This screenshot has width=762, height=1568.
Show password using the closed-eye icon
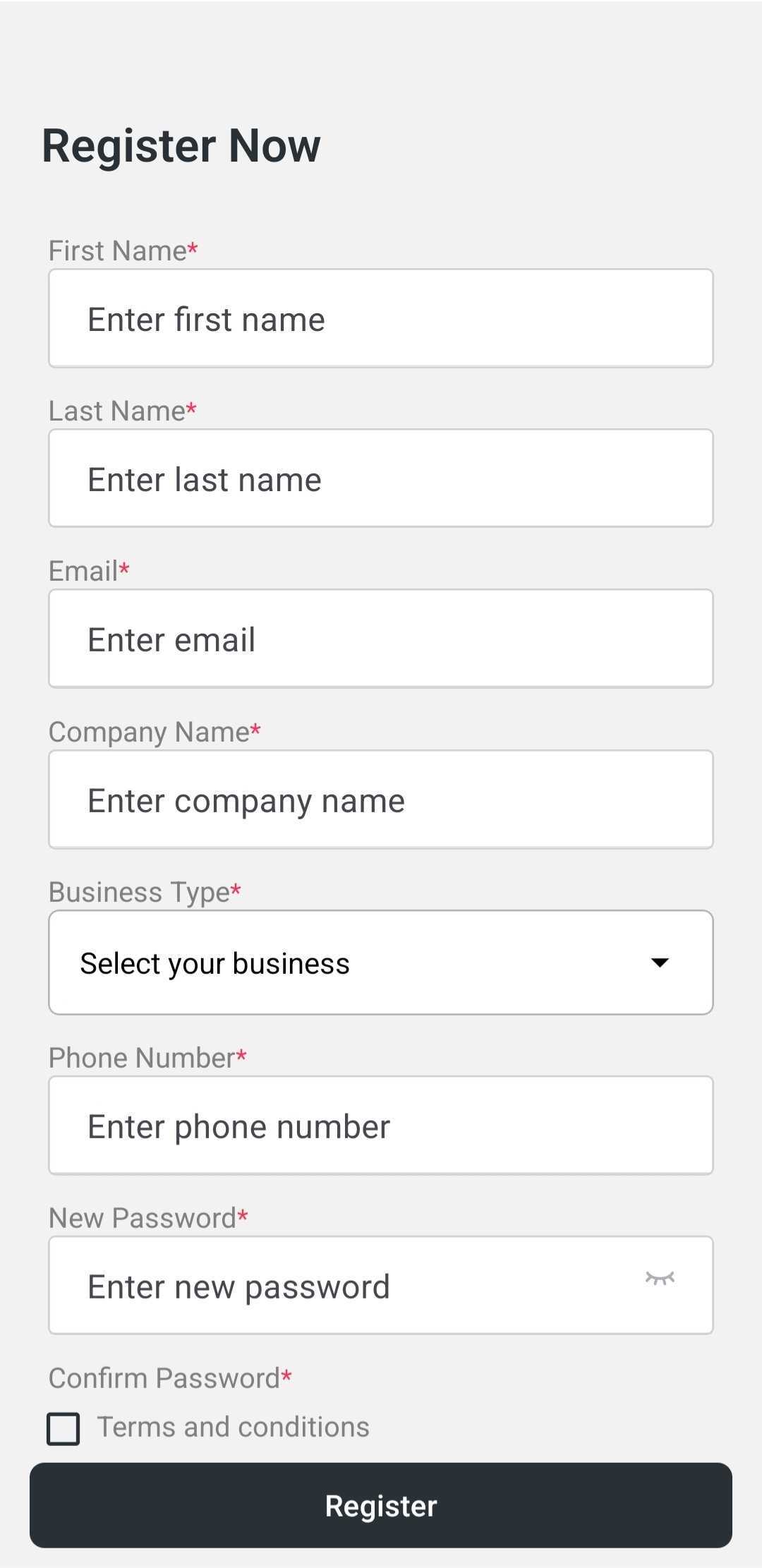tap(660, 1278)
